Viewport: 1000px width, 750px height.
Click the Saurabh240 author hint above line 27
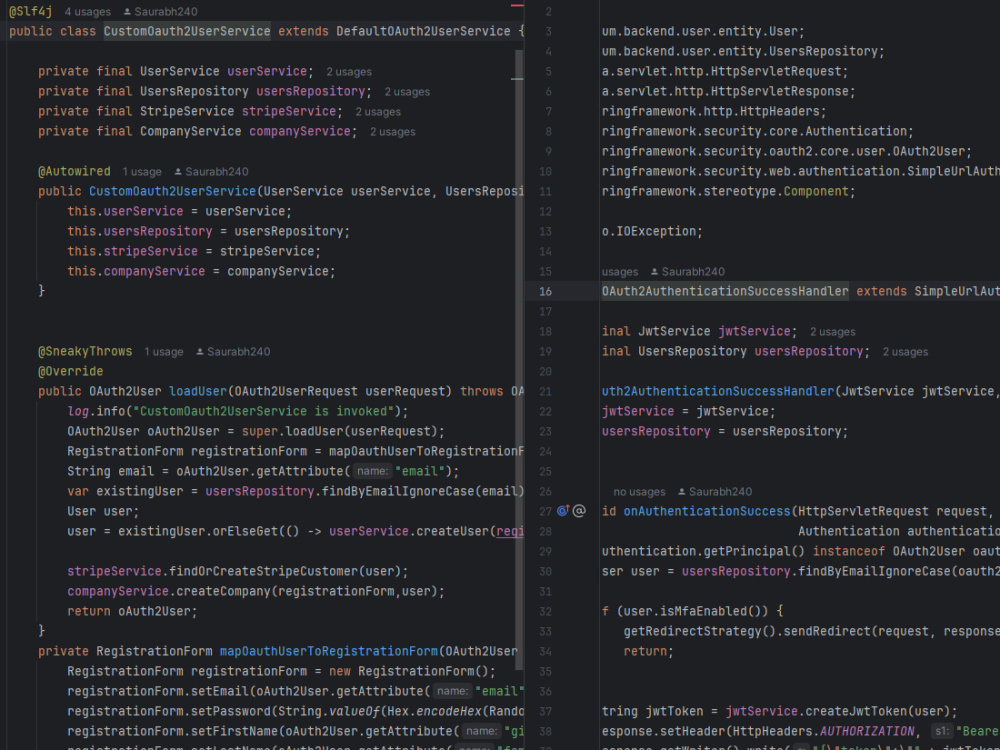pyautogui.click(x=715, y=492)
